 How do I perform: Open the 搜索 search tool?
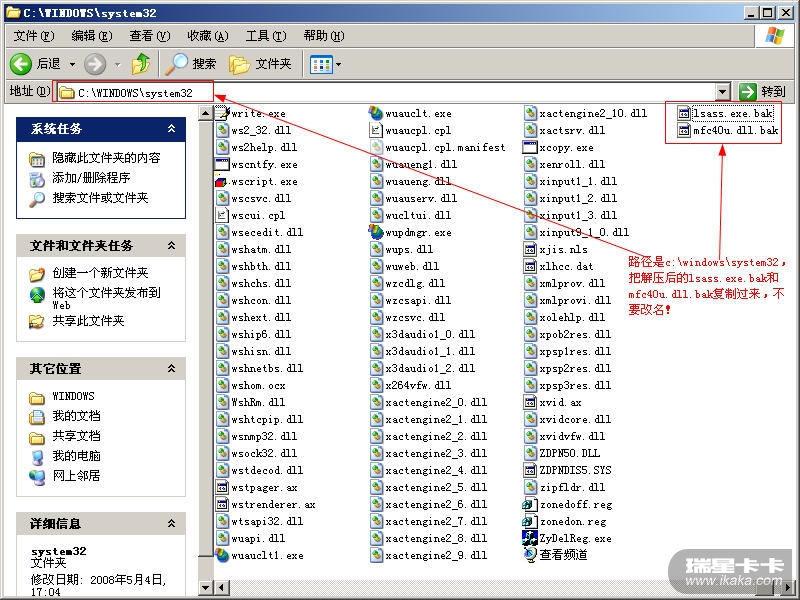[191, 64]
